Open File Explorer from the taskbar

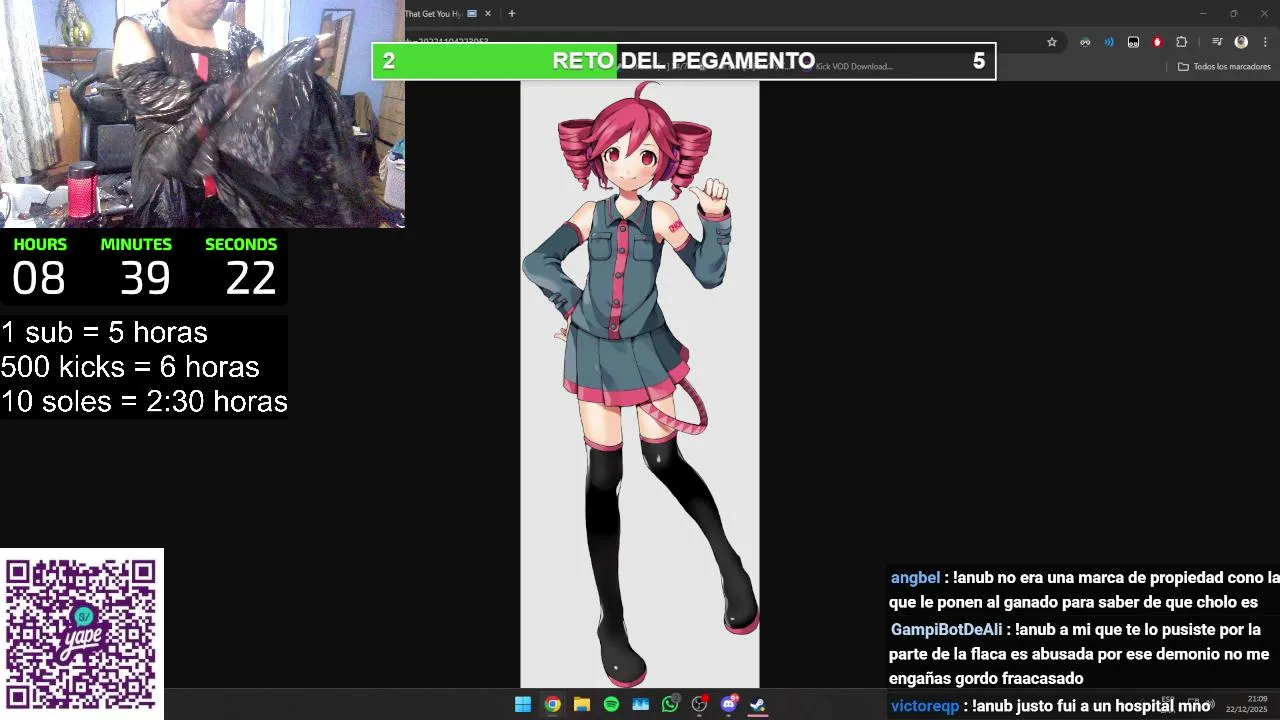(581, 705)
